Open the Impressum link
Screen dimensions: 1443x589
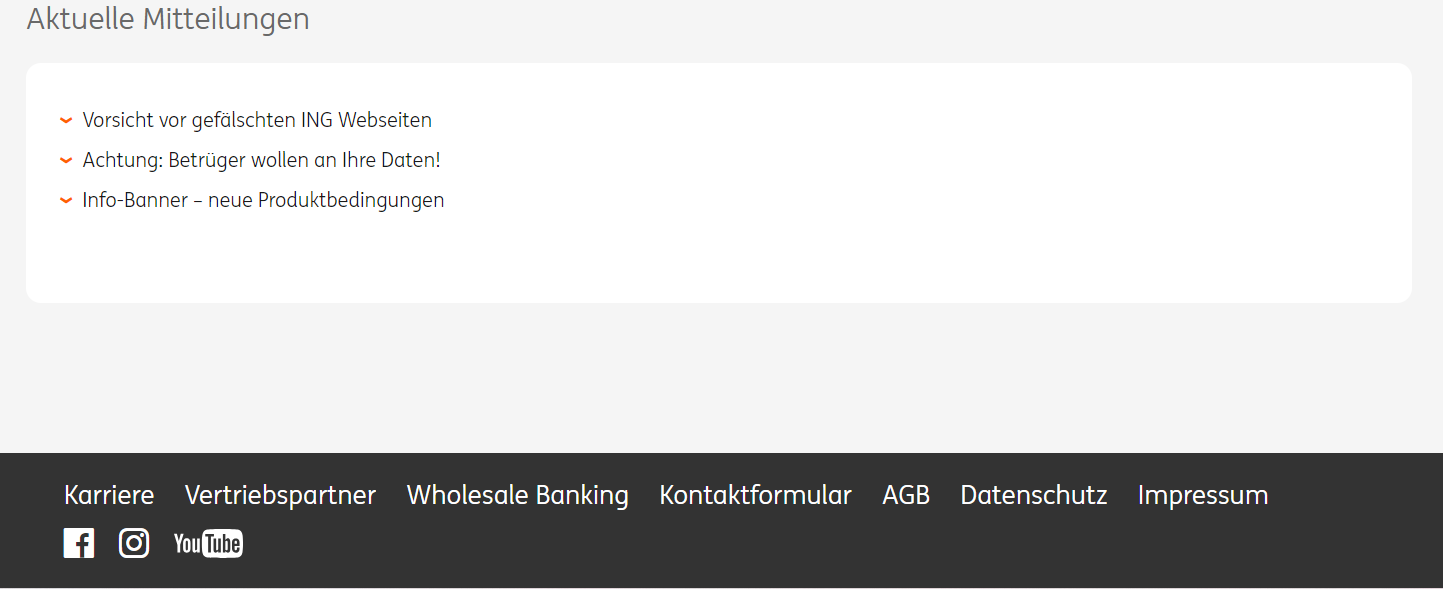[1203, 495]
